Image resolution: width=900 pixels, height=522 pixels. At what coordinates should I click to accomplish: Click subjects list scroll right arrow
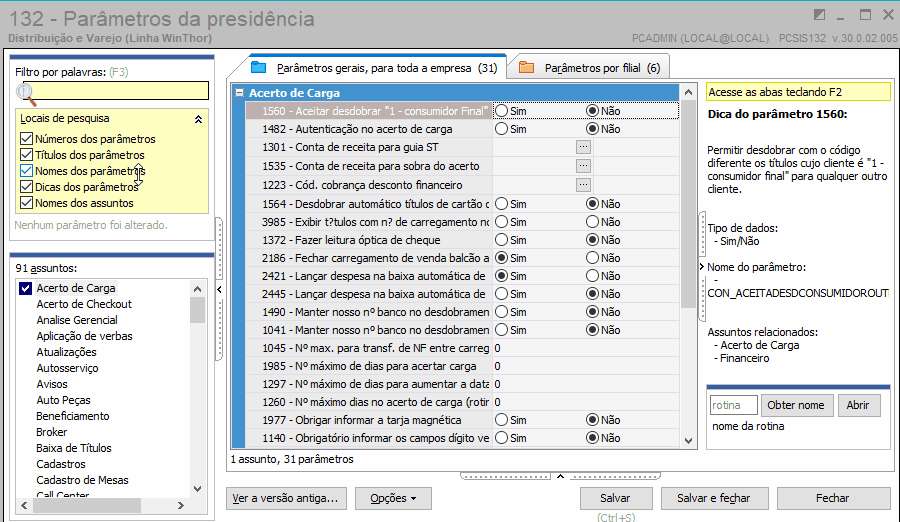[x=181, y=505]
